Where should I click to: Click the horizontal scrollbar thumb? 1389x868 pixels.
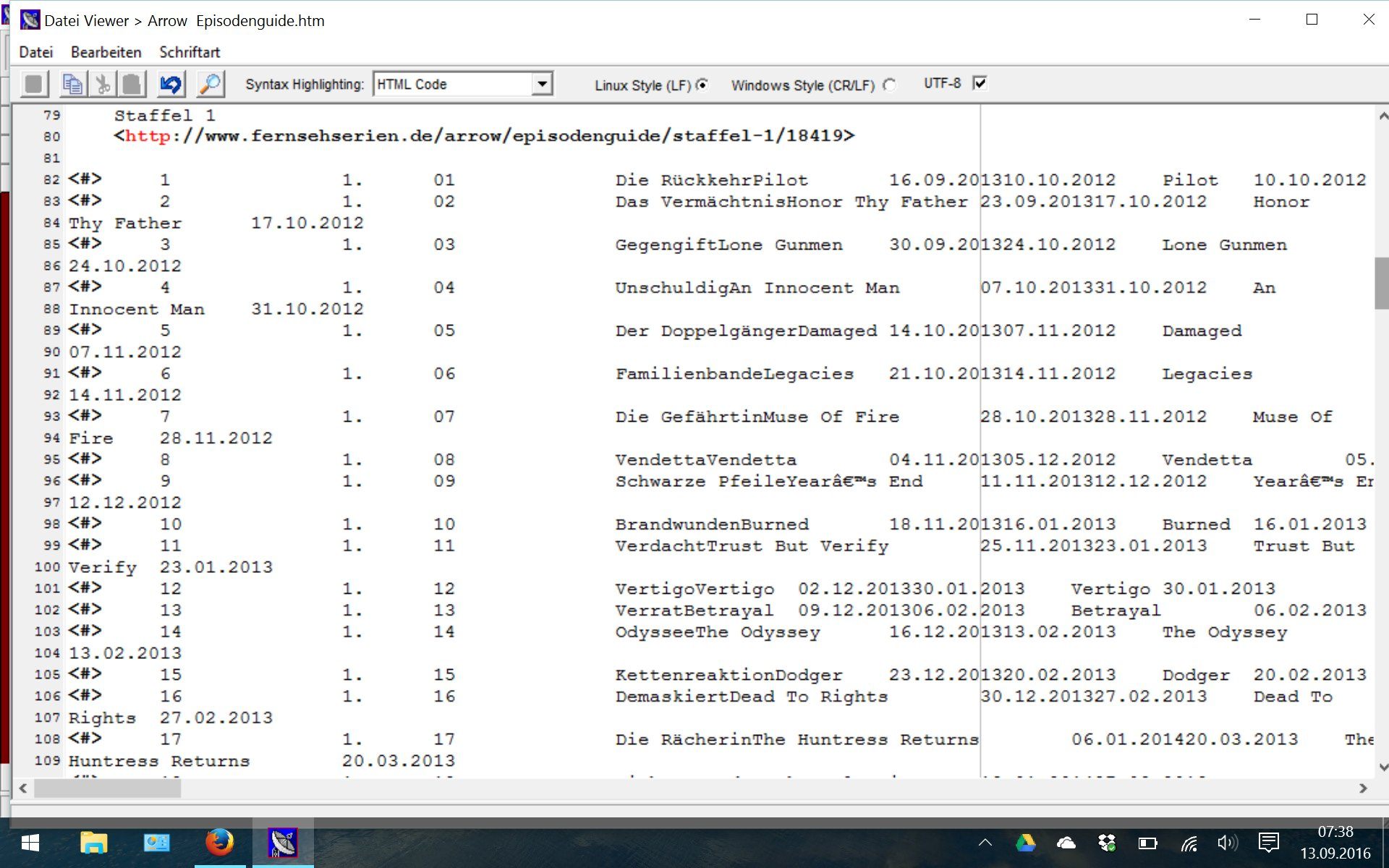click(x=108, y=788)
